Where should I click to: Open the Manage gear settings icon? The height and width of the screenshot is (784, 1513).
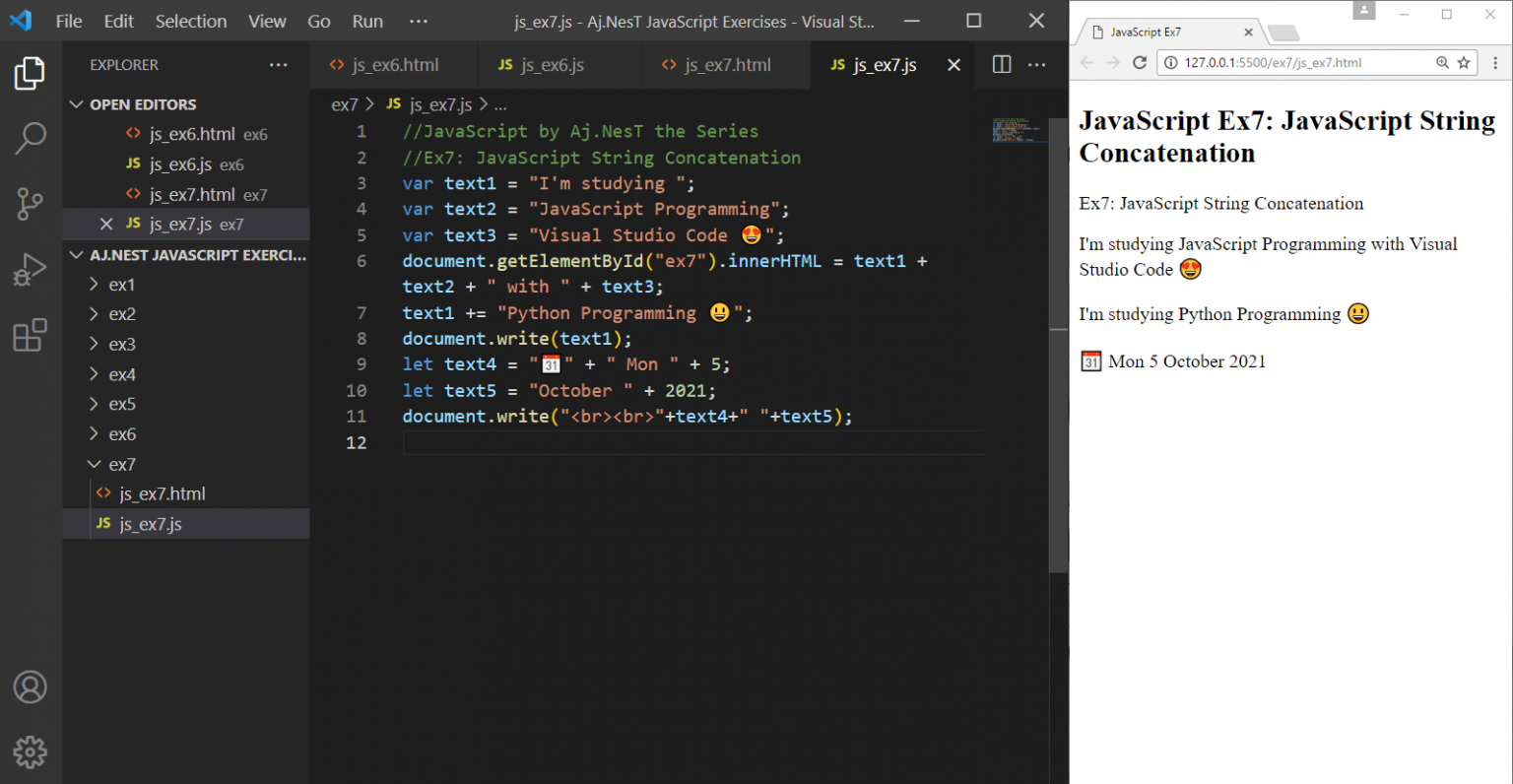(31, 751)
